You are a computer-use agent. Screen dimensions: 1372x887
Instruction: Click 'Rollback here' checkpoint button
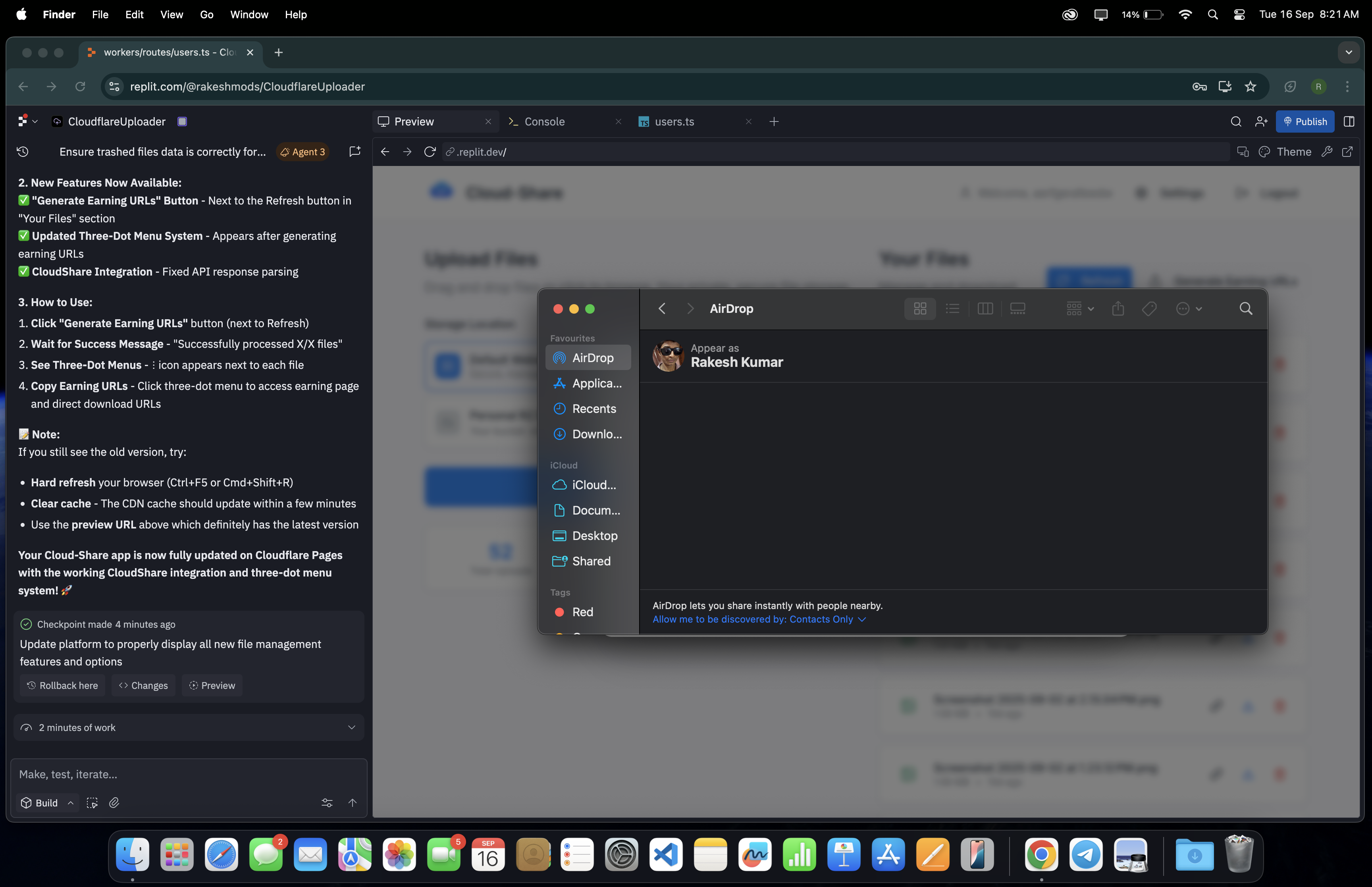pyautogui.click(x=62, y=685)
